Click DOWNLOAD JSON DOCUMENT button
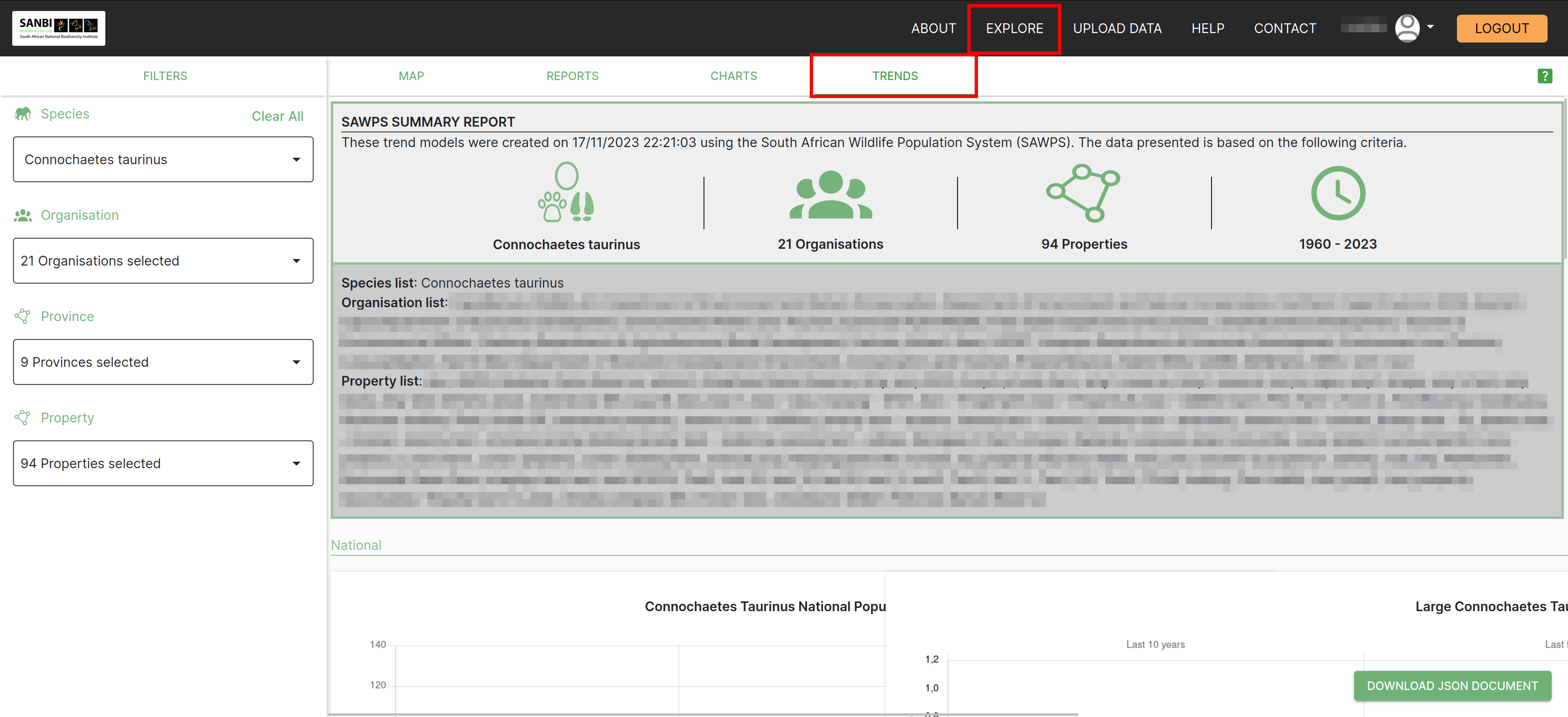The image size is (1568, 717). click(x=1452, y=686)
